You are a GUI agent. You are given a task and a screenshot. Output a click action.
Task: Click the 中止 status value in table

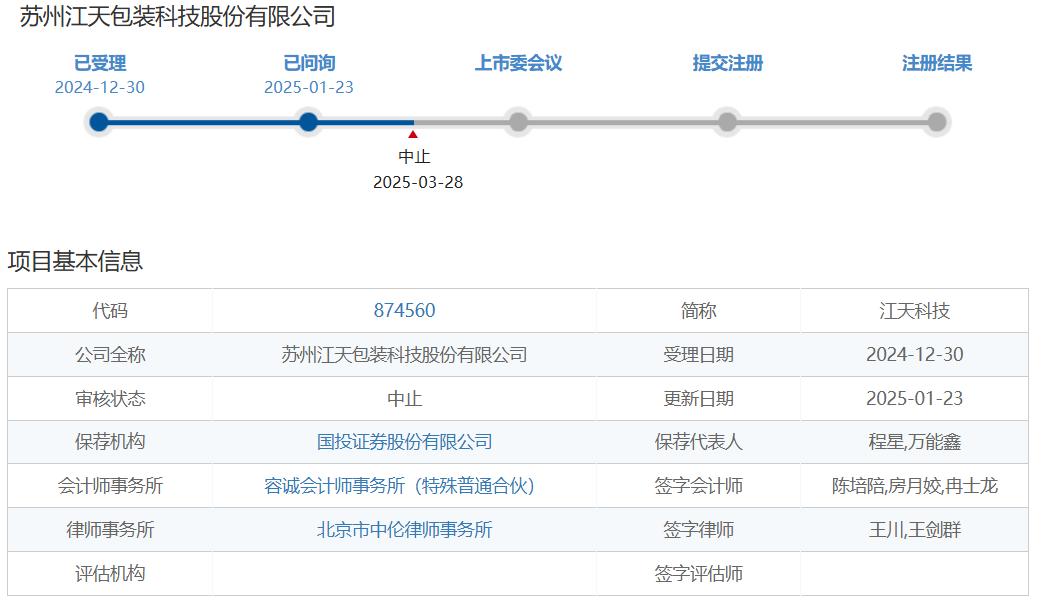[x=404, y=399]
